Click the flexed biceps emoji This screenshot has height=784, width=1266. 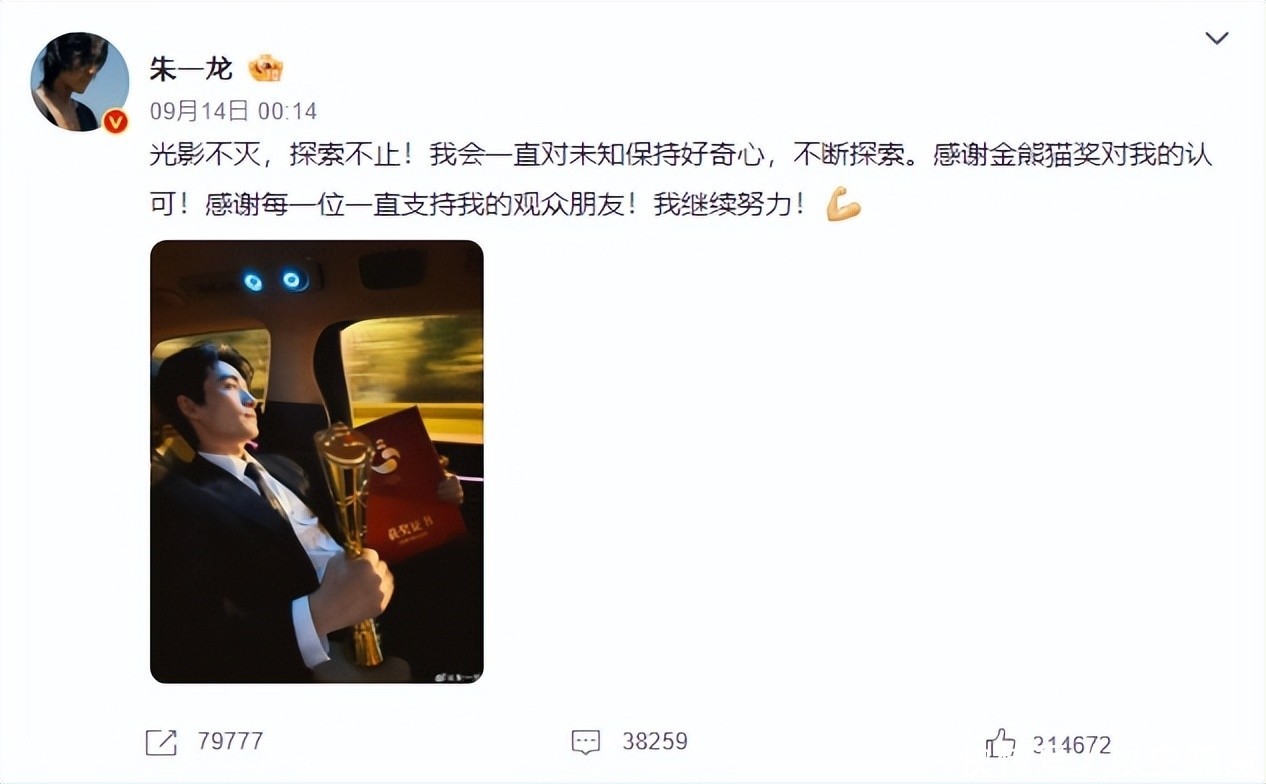tap(843, 205)
